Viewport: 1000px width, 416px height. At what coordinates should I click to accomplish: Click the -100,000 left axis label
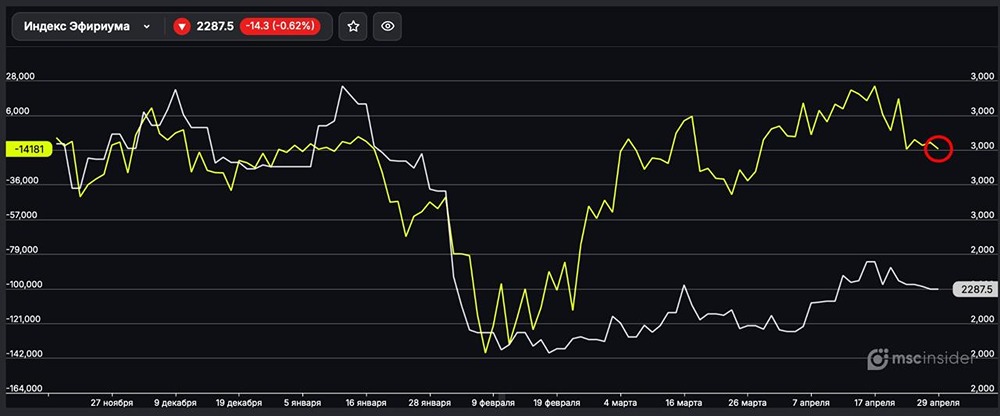[24, 285]
